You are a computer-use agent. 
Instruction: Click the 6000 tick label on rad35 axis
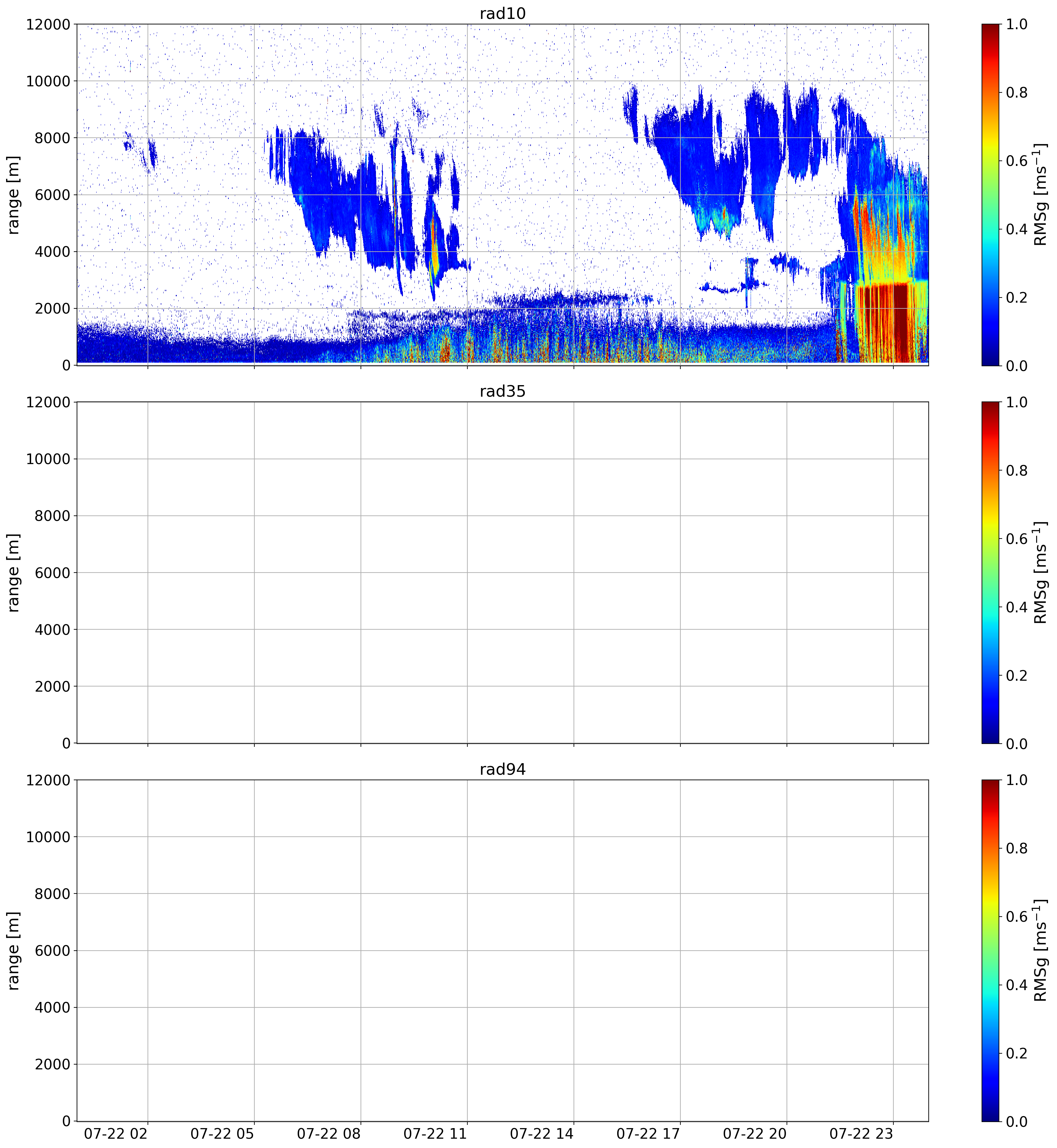pyautogui.click(x=52, y=573)
